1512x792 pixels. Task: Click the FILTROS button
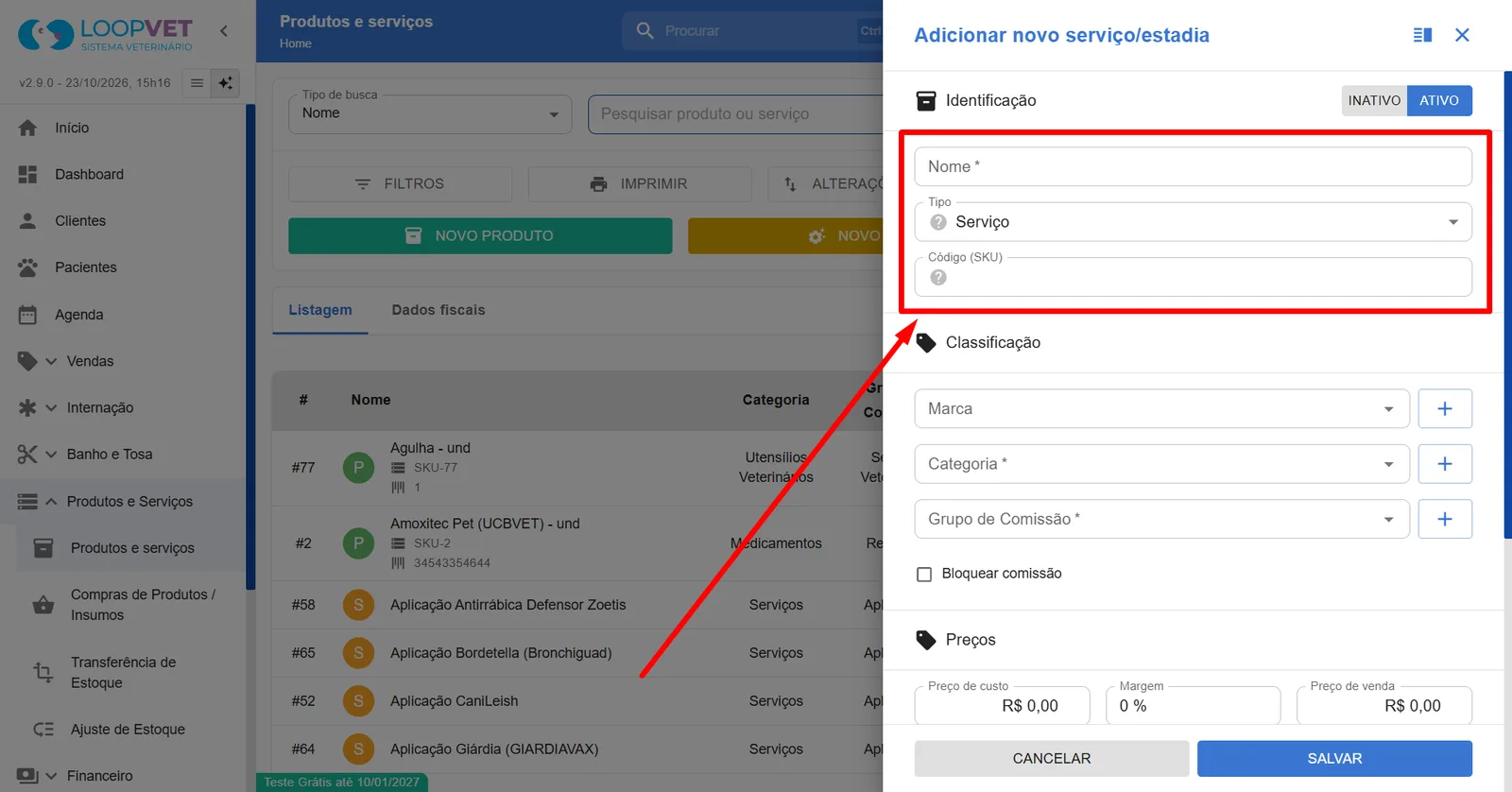point(401,184)
